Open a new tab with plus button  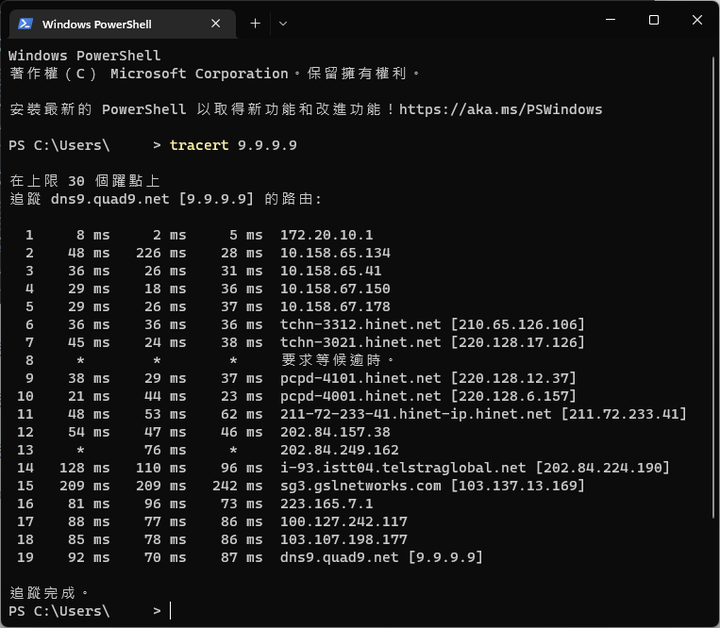(255, 23)
